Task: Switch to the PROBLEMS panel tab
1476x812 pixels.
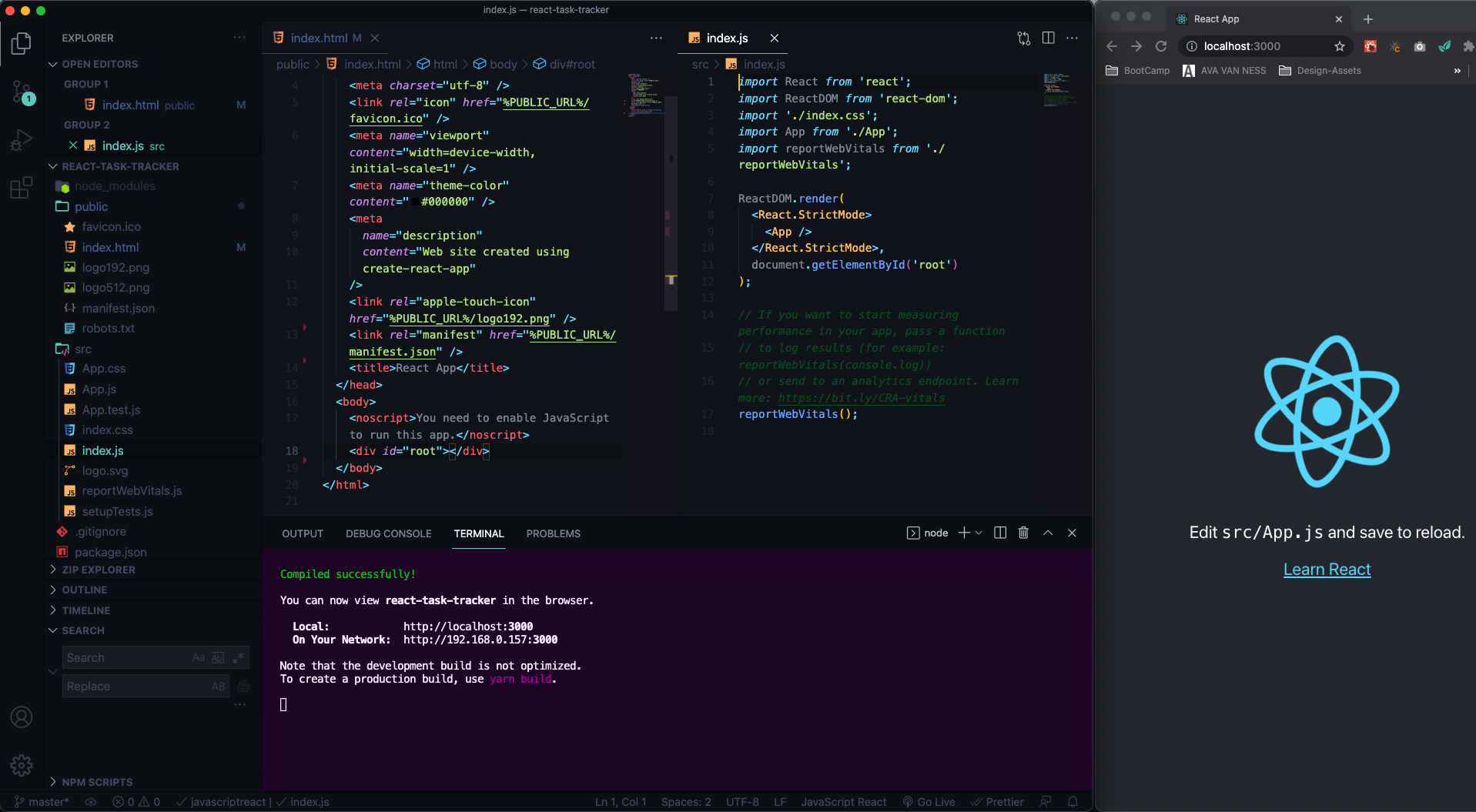Action: tap(554, 533)
